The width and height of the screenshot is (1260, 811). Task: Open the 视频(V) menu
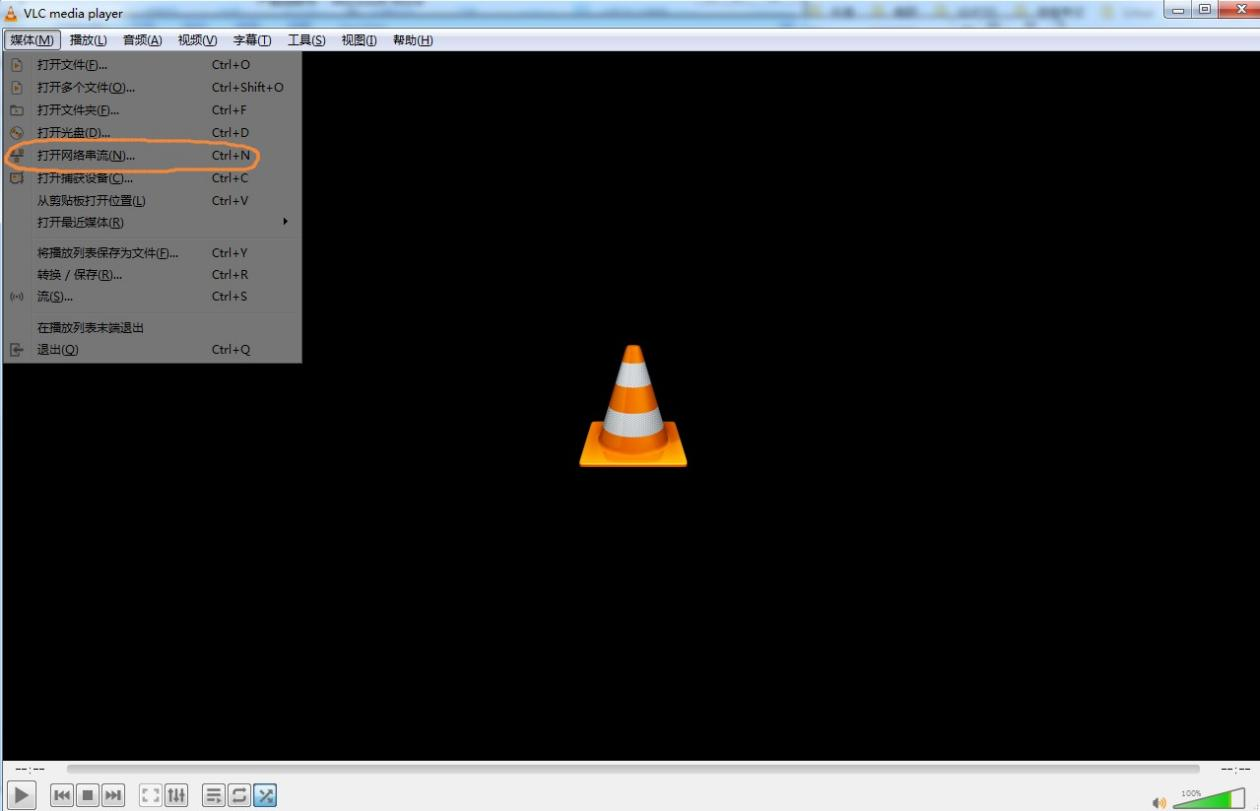point(197,40)
